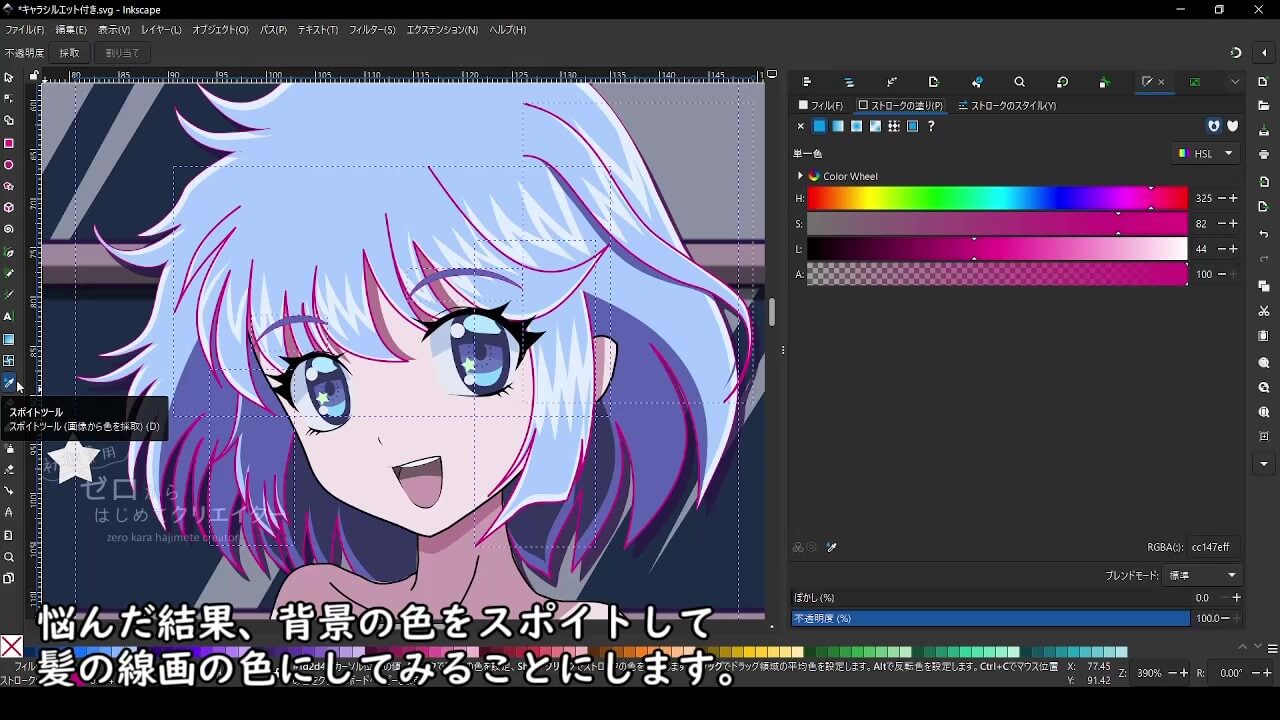Select the heart-shaped fill rule button

[1232, 126]
